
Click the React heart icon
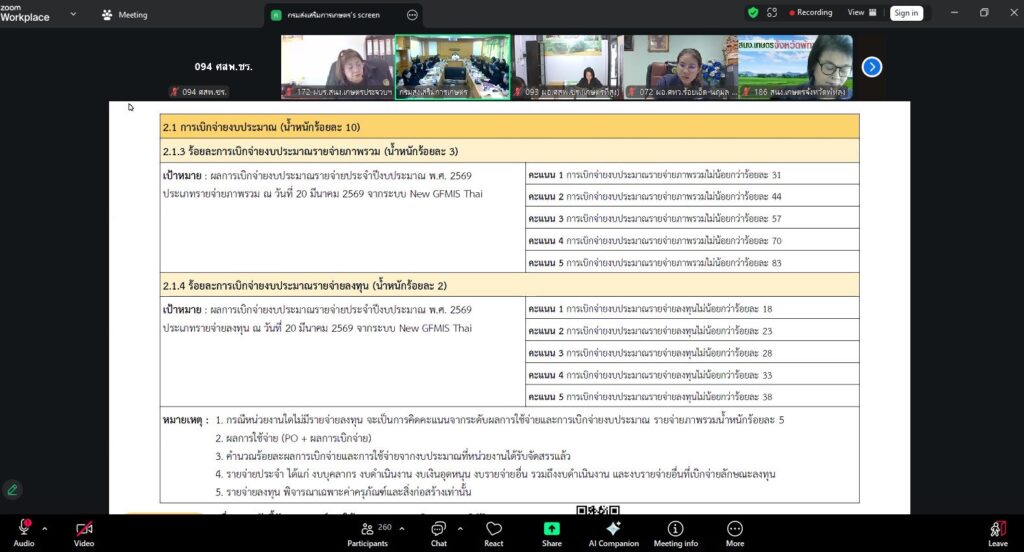click(x=494, y=530)
